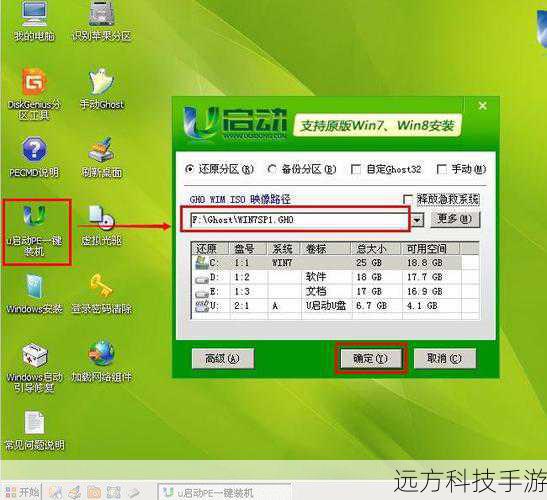Image resolution: width=547 pixels, height=500 pixels.
Task: Expand the image path dropdown arrow
Action: point(417,220)
